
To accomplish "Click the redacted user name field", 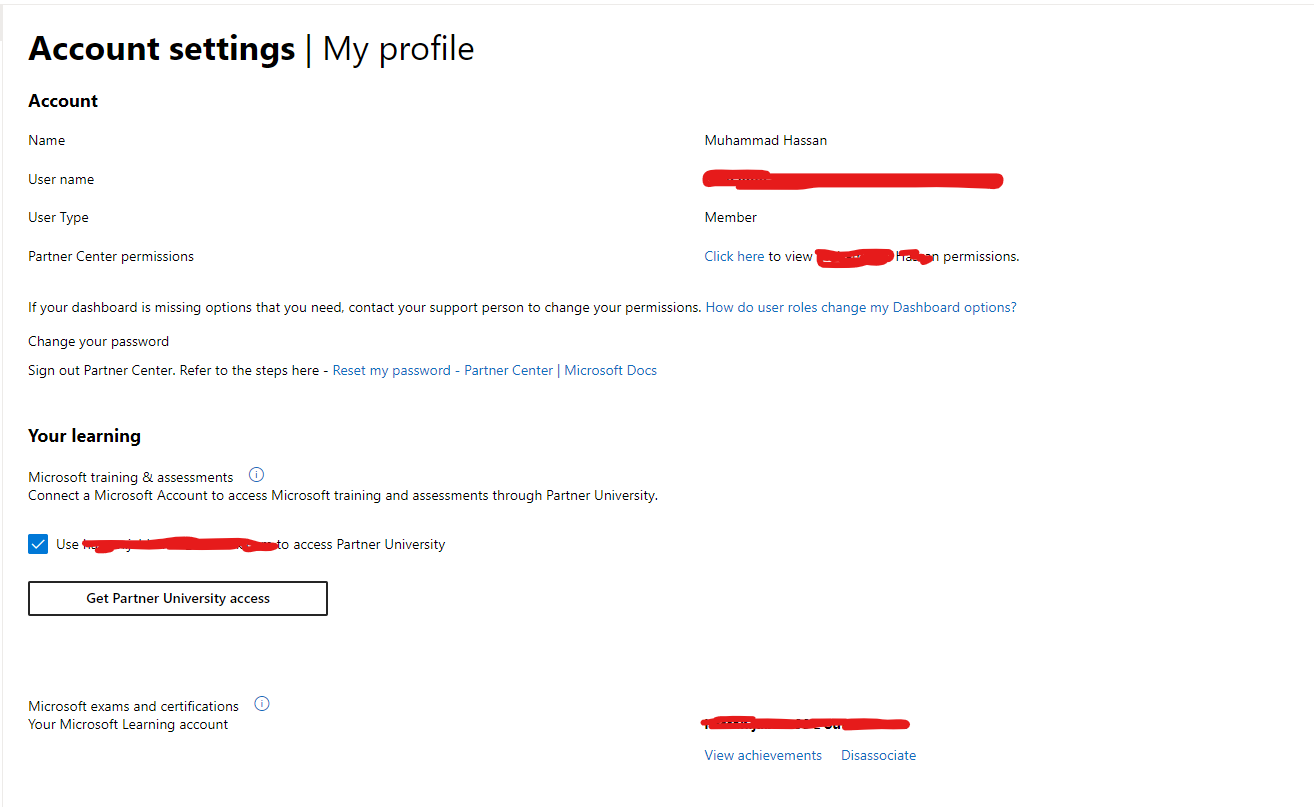I will point(852,179).
